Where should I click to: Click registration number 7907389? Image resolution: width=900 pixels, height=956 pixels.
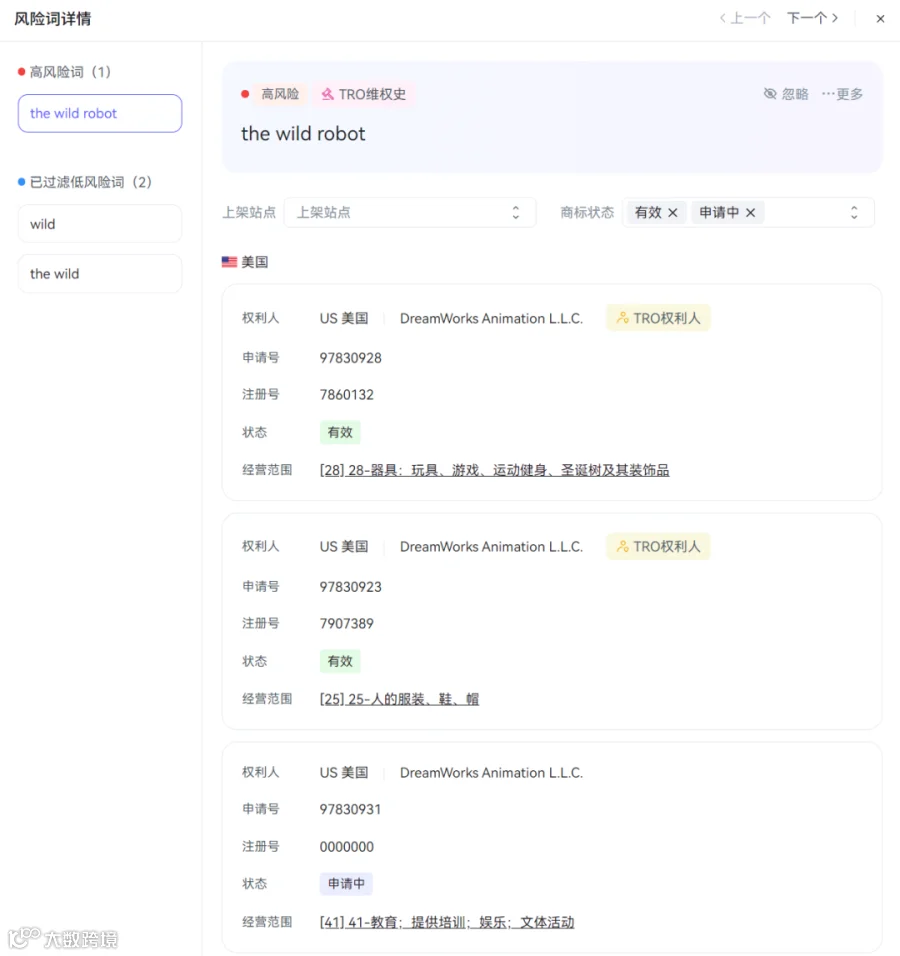point(346,623)
